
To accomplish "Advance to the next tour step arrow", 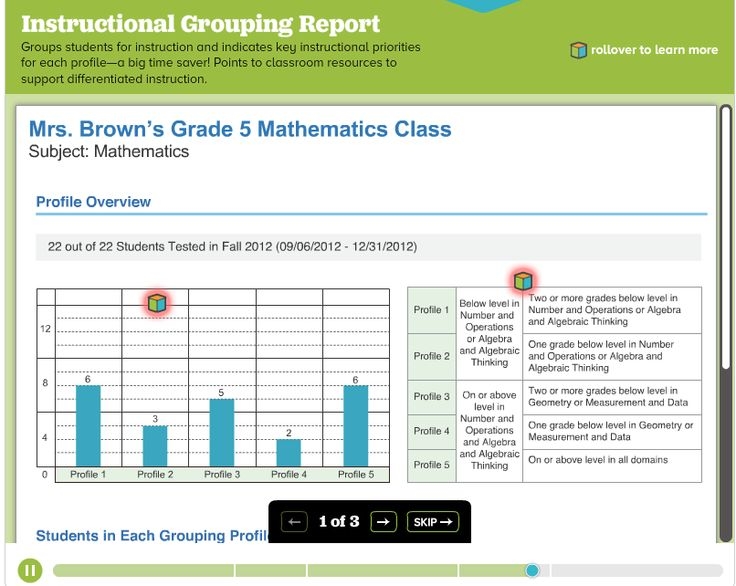I will pos(383,521).
